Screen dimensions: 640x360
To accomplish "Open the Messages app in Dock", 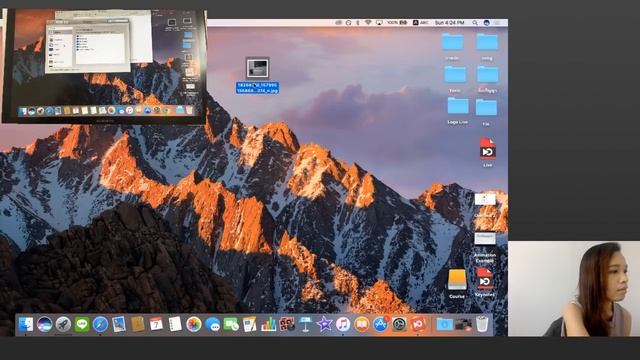I will point(212,324).
